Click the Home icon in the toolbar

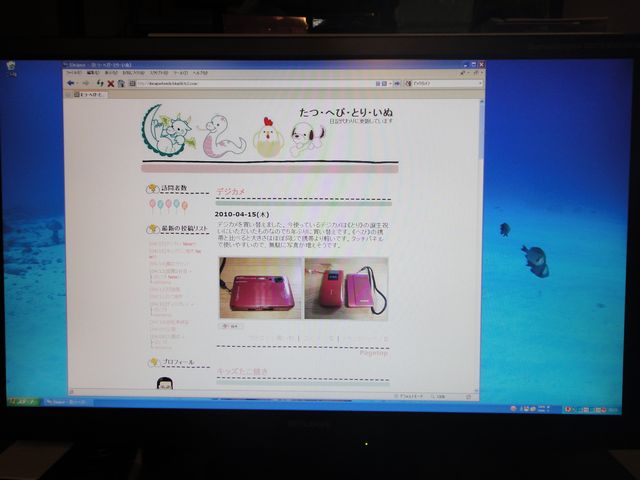click(x=120, y=83)
